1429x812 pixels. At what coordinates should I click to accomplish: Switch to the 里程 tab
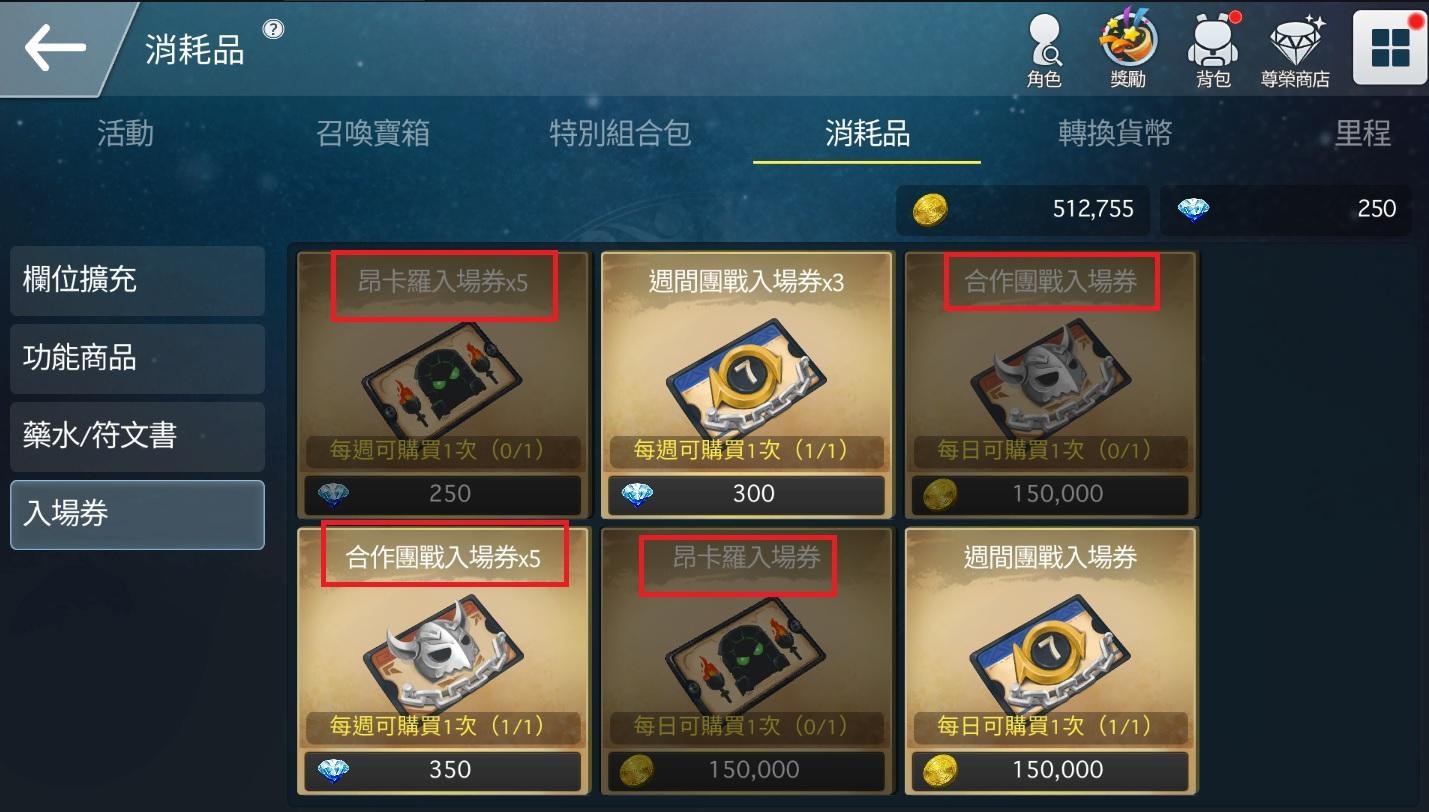1363,133
